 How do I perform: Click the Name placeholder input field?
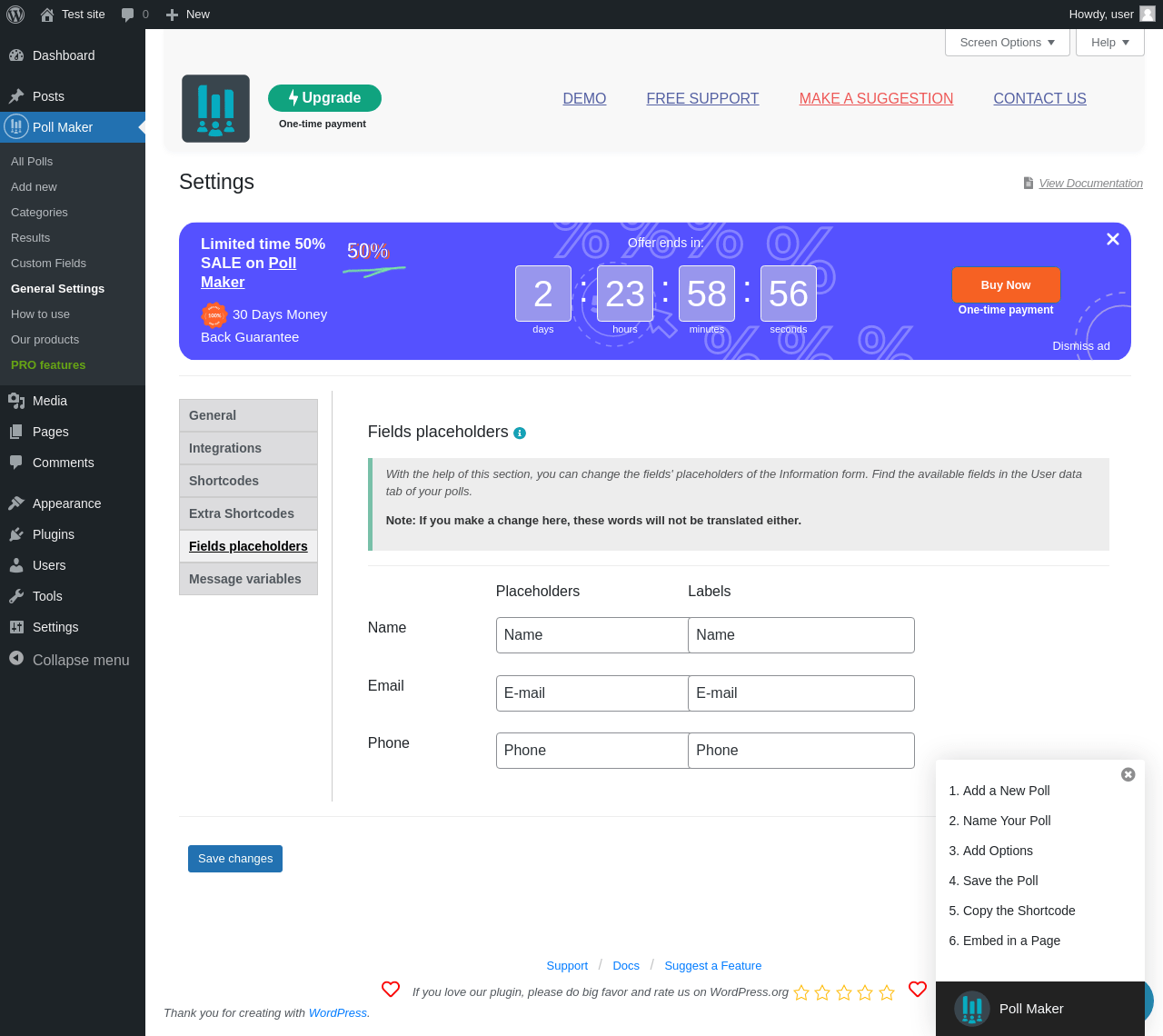click(591, 635)
